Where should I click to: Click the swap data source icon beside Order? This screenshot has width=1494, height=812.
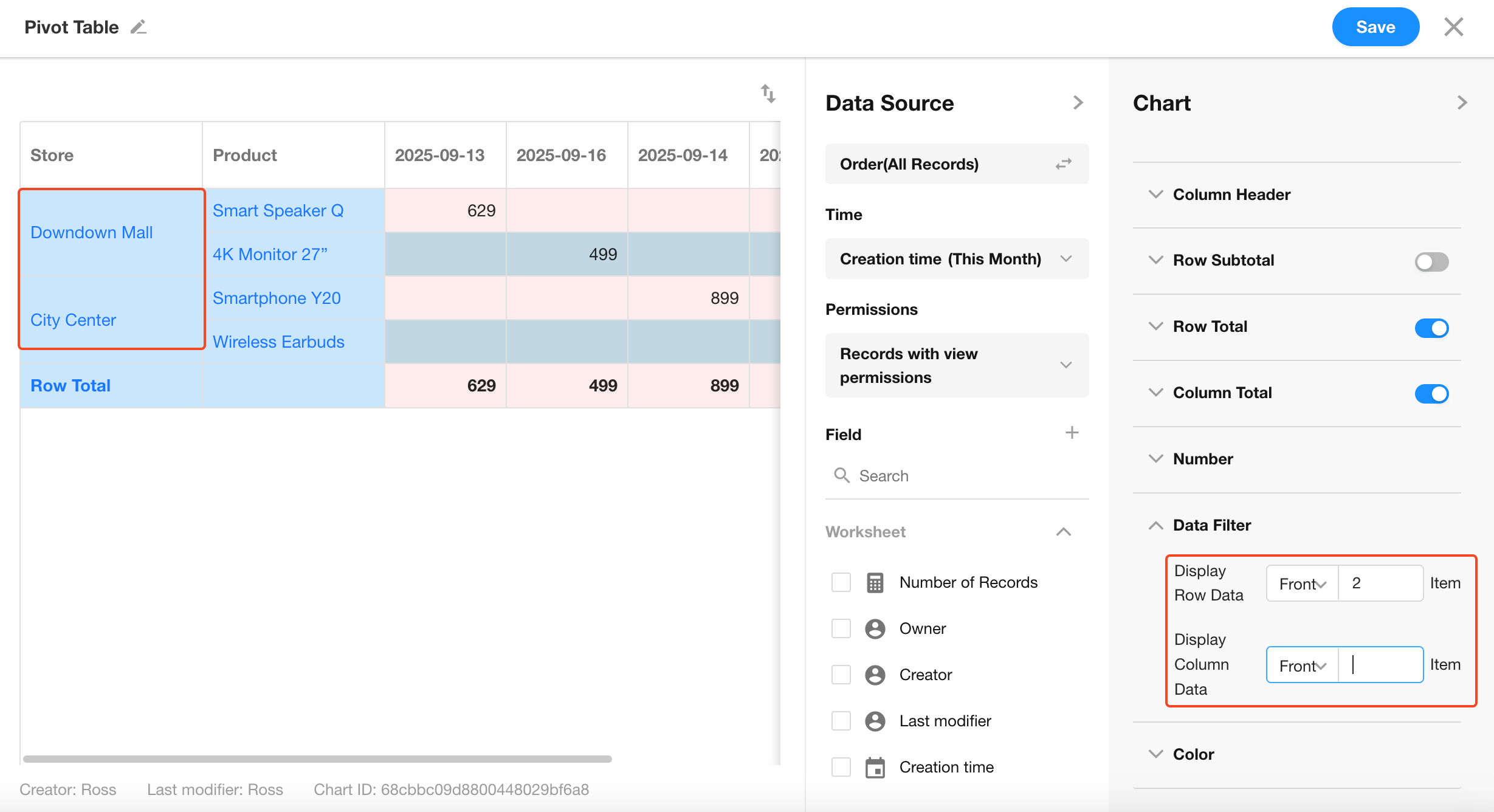click(1063, 164)
